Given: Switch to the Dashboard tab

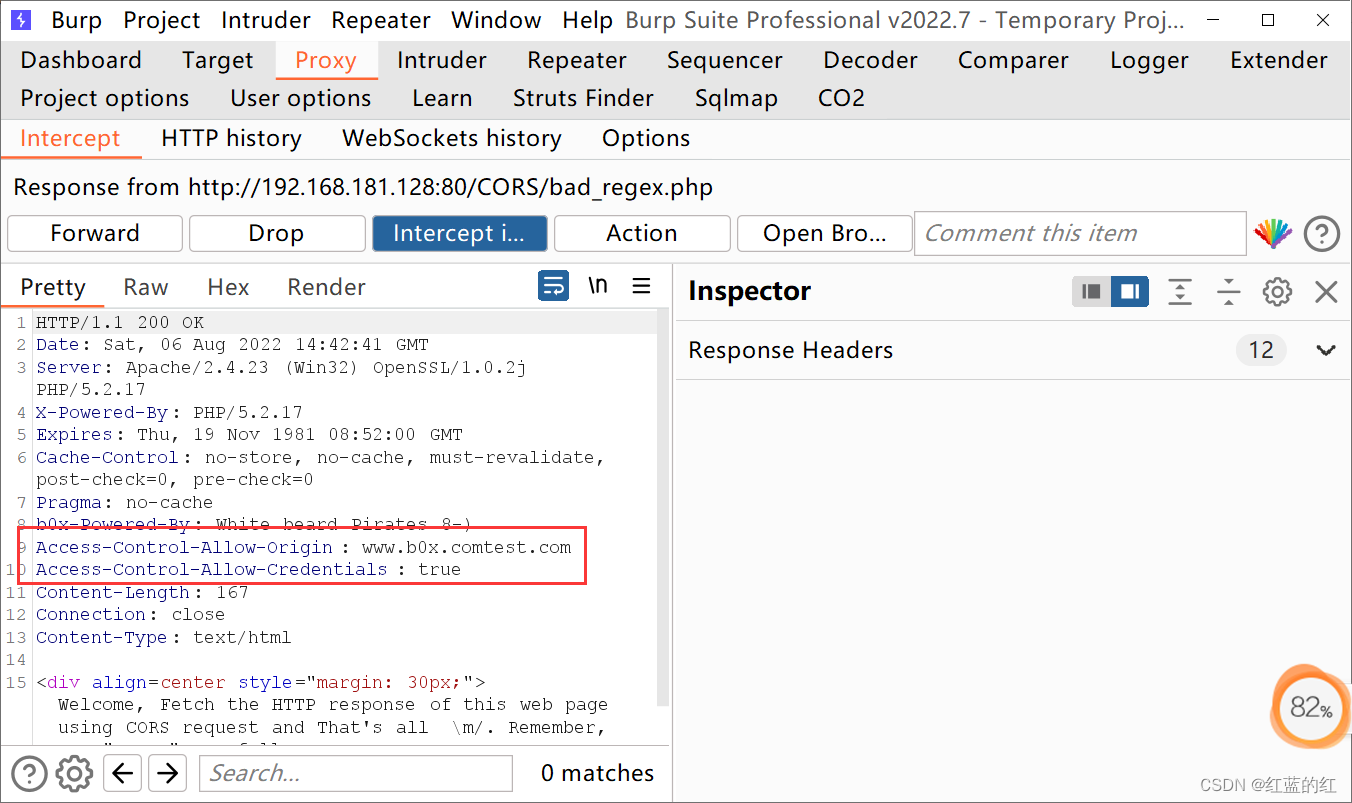Looking at the screenshot, I should click(x=81, y=60).
